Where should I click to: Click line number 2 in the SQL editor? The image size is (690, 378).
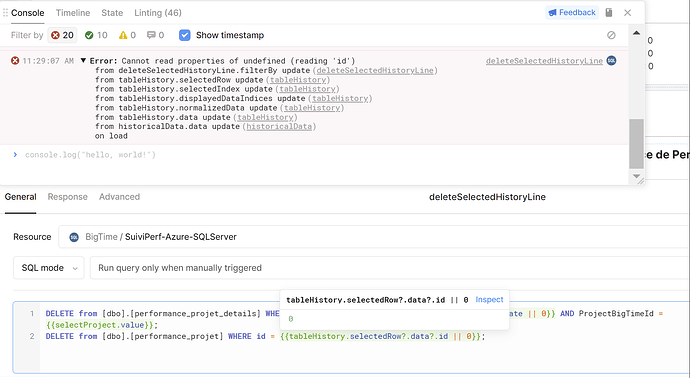(32, 336)
